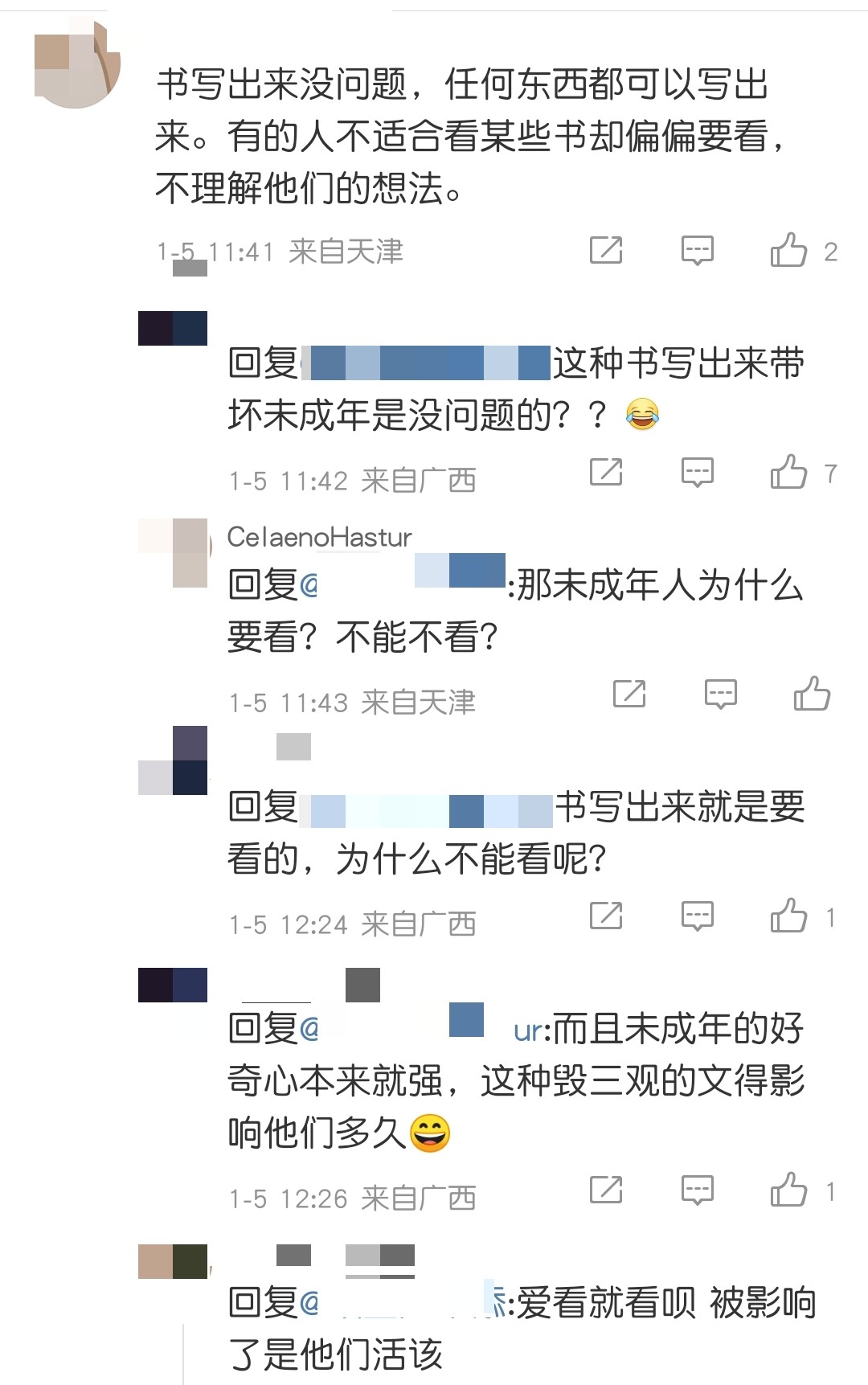Screen dimensions: 868x1385
Task: Like the 11:42 reply from 广西
Action: click(x=788, y=472)
